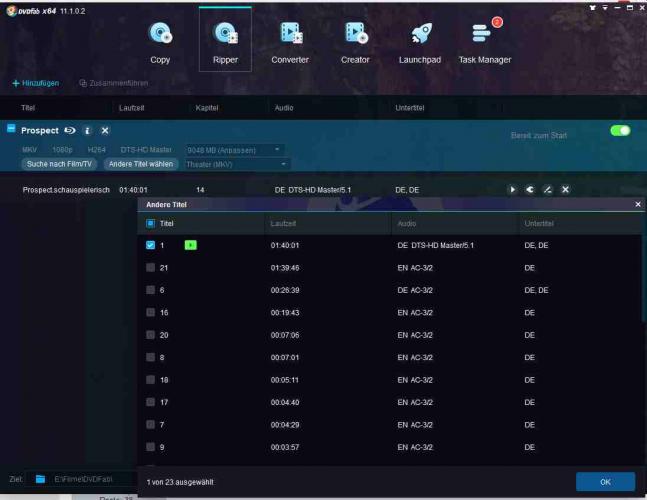Open the Creator module
The image size is (647, 500).
click(x=355, y=43)
